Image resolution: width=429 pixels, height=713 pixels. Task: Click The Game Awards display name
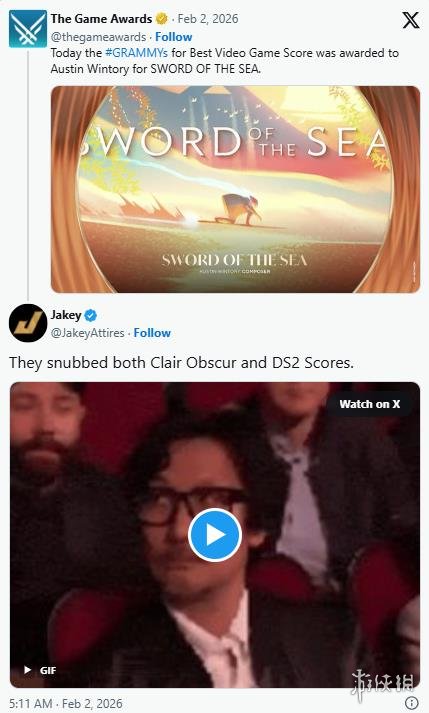101,19
